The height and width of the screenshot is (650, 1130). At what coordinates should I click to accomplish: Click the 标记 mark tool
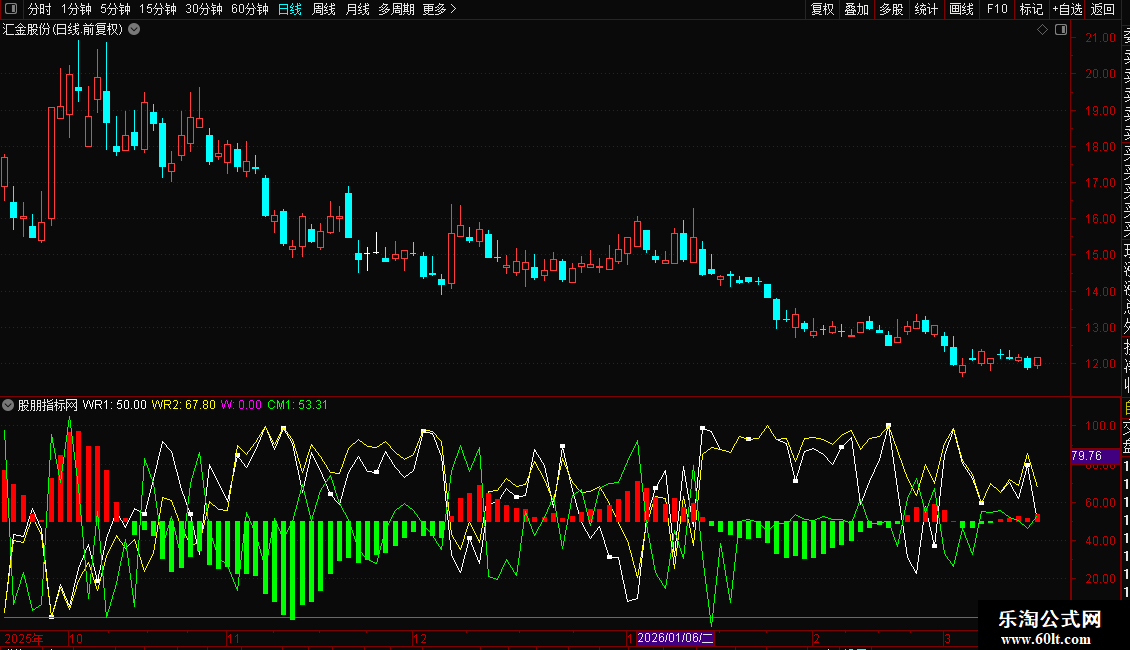pos(1030,9)
